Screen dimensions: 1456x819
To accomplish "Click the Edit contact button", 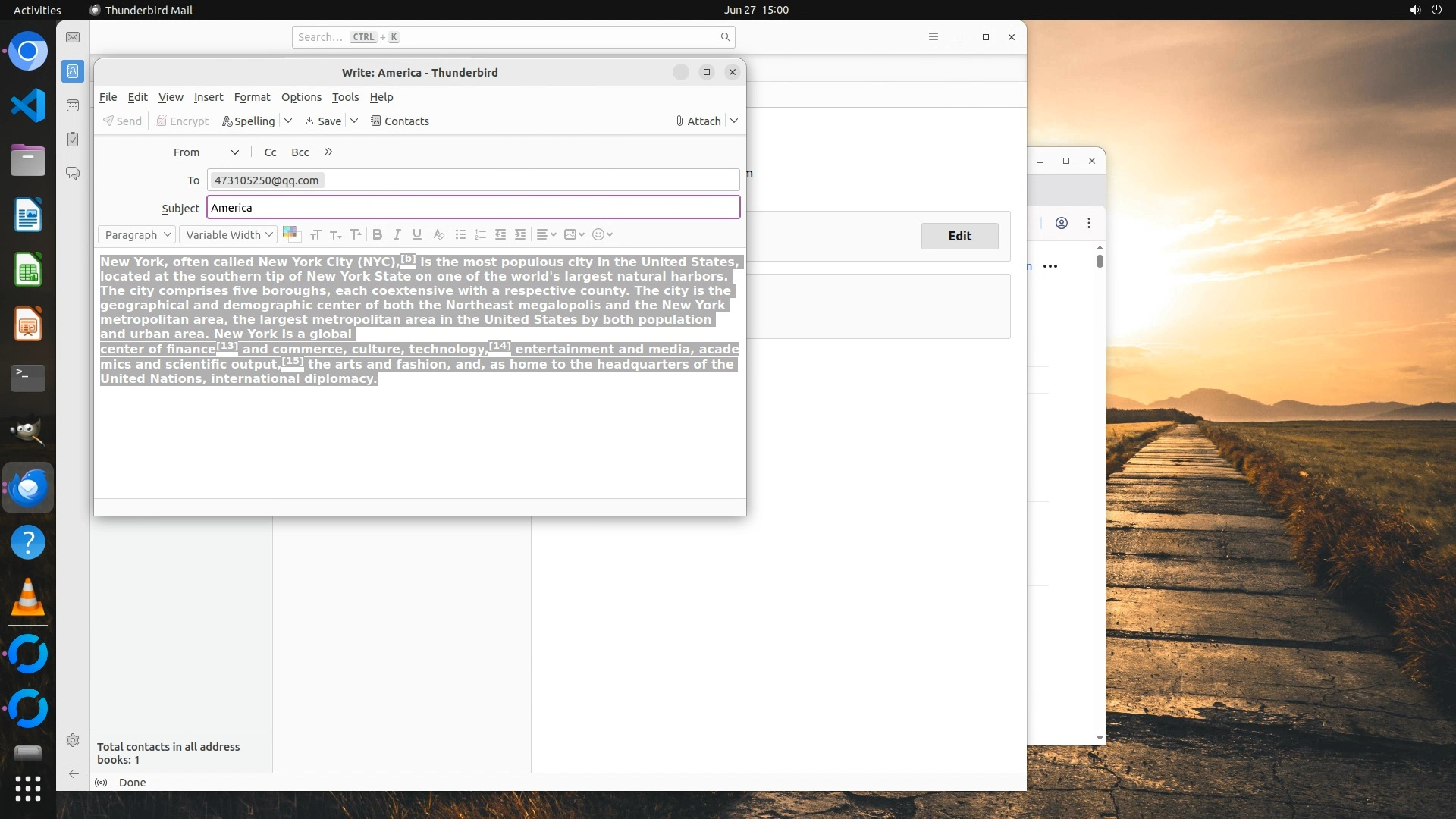I will coord(959,236).
